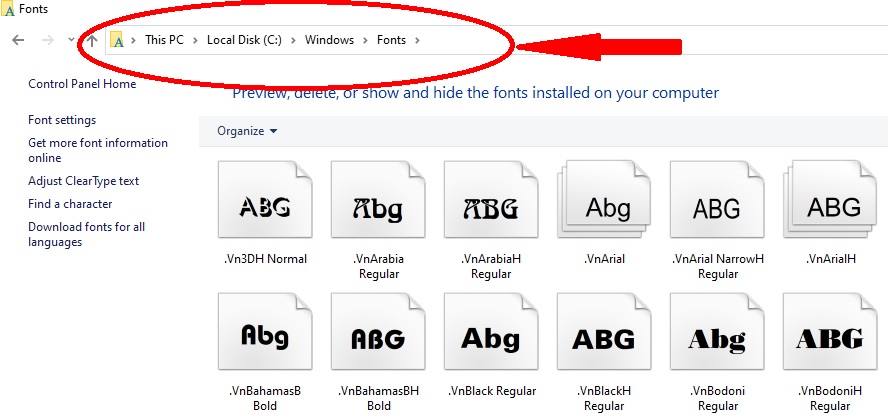Select Local Disk (C:) in the address path
The height and width of the screenshot is (419, 888).
click(x=244, y=40)
